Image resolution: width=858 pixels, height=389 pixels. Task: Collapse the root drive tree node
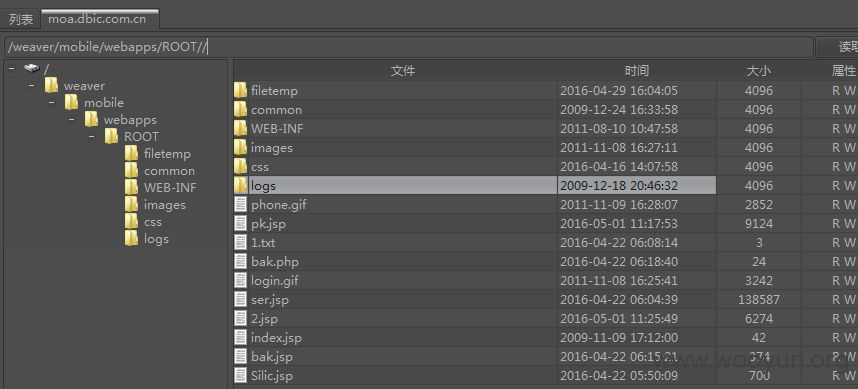point(11,68)
